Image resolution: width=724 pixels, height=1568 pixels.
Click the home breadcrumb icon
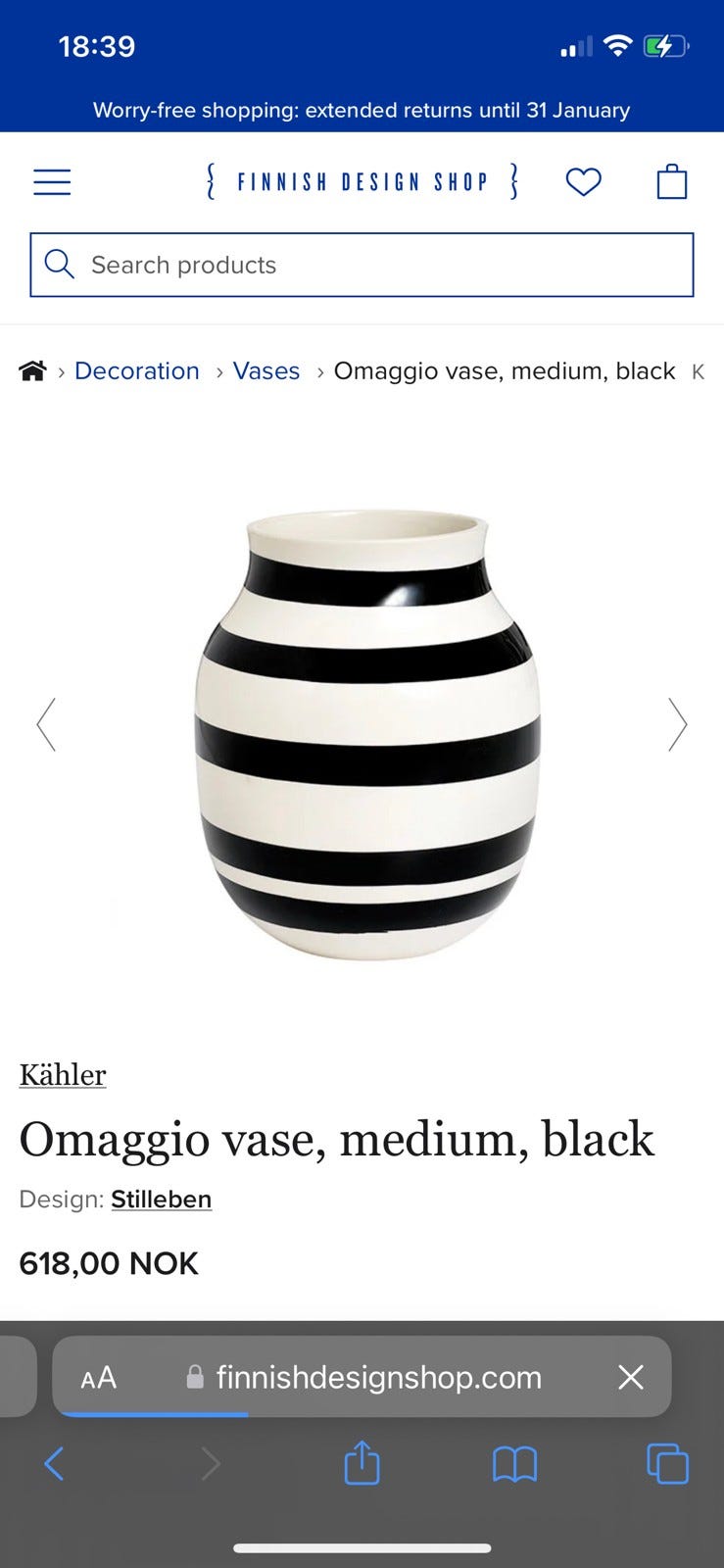click(x=32, y=371)
